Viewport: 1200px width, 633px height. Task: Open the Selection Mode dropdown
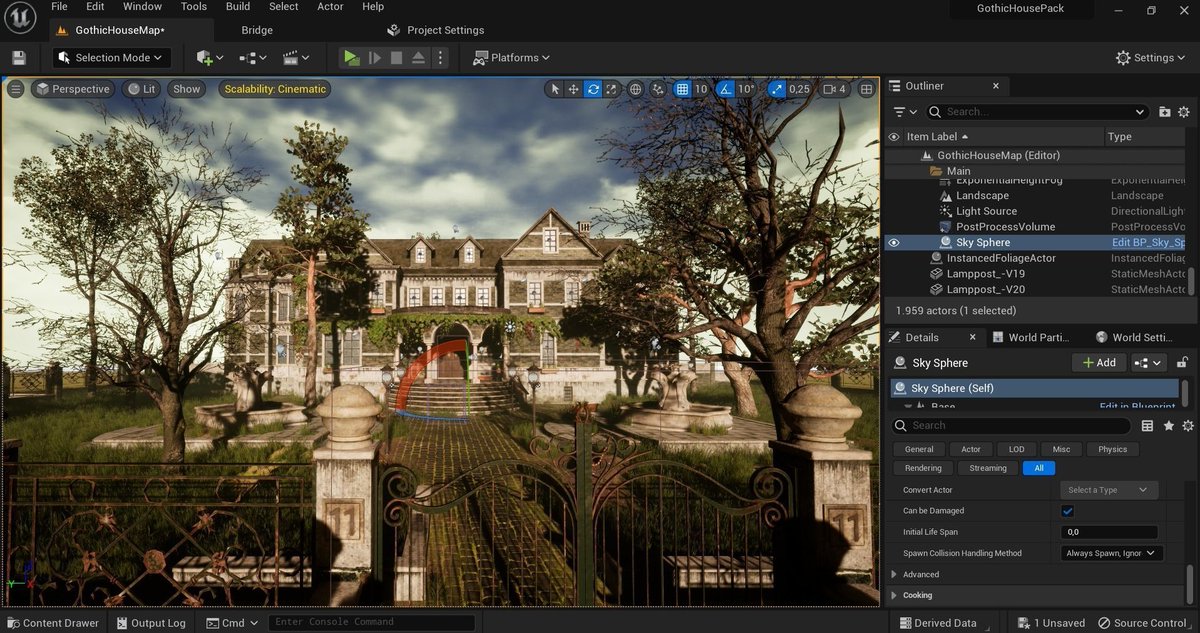point(111,57)
